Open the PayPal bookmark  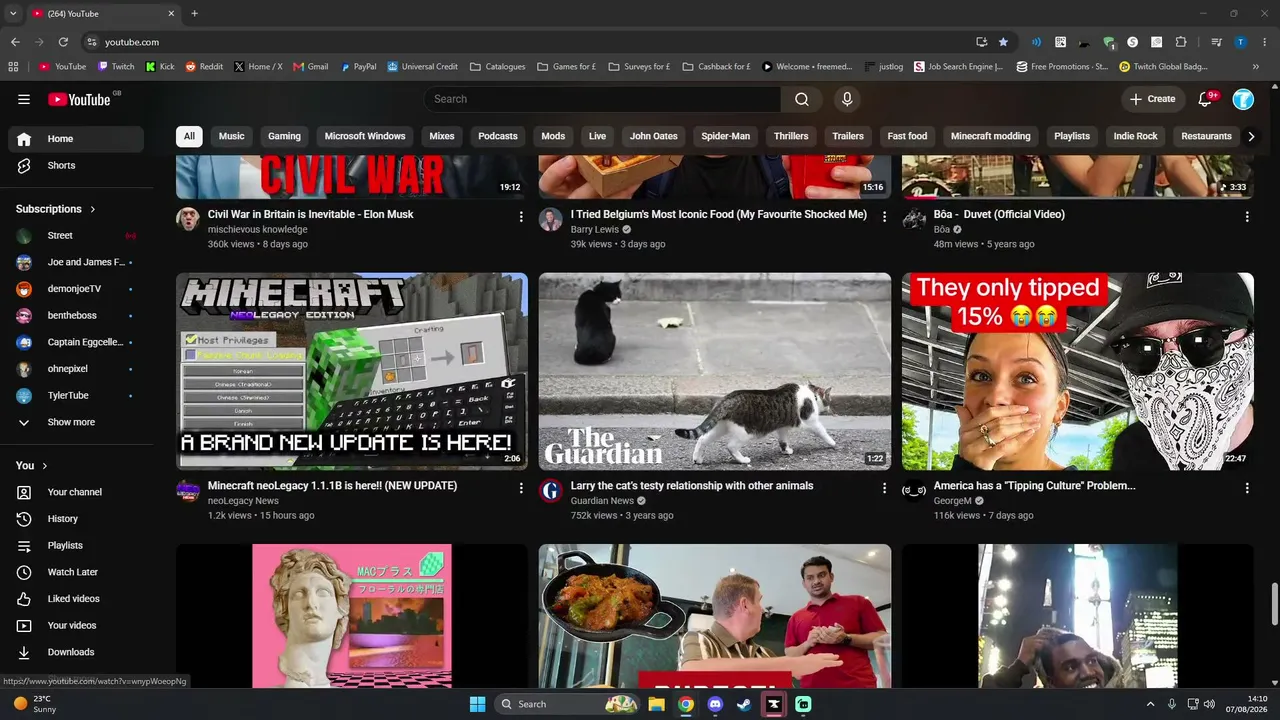coord(358,67)
